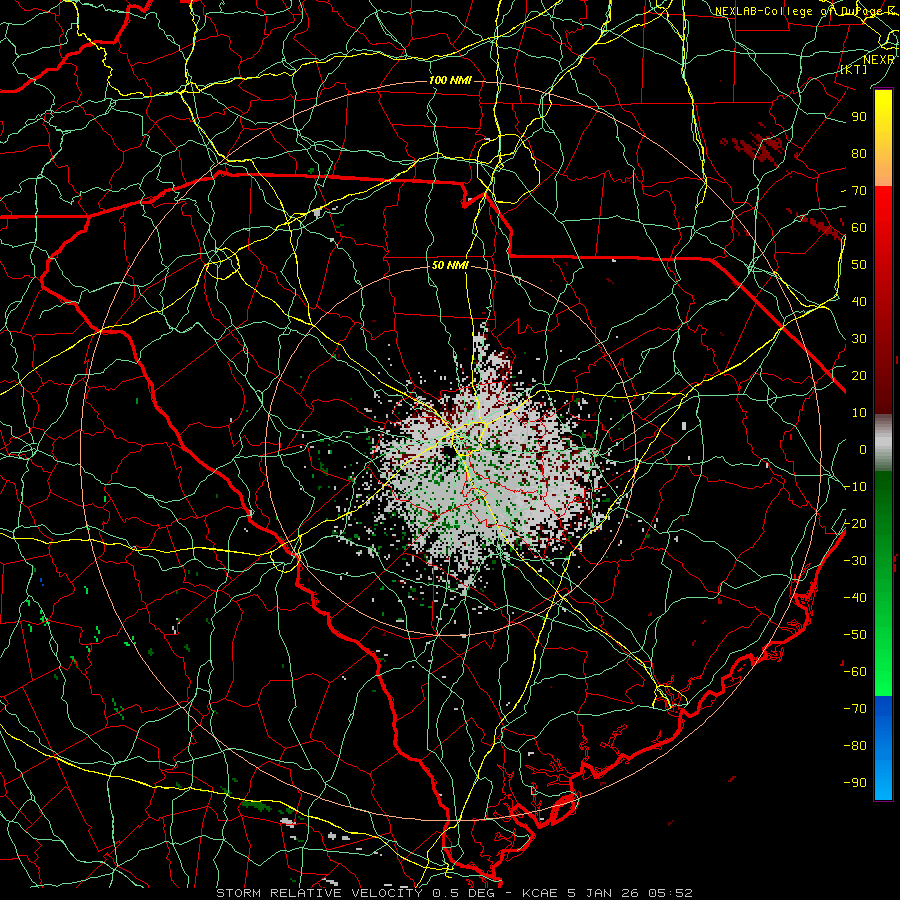
Task: Click the positive '40' scale label
Action: click(859, 301)
